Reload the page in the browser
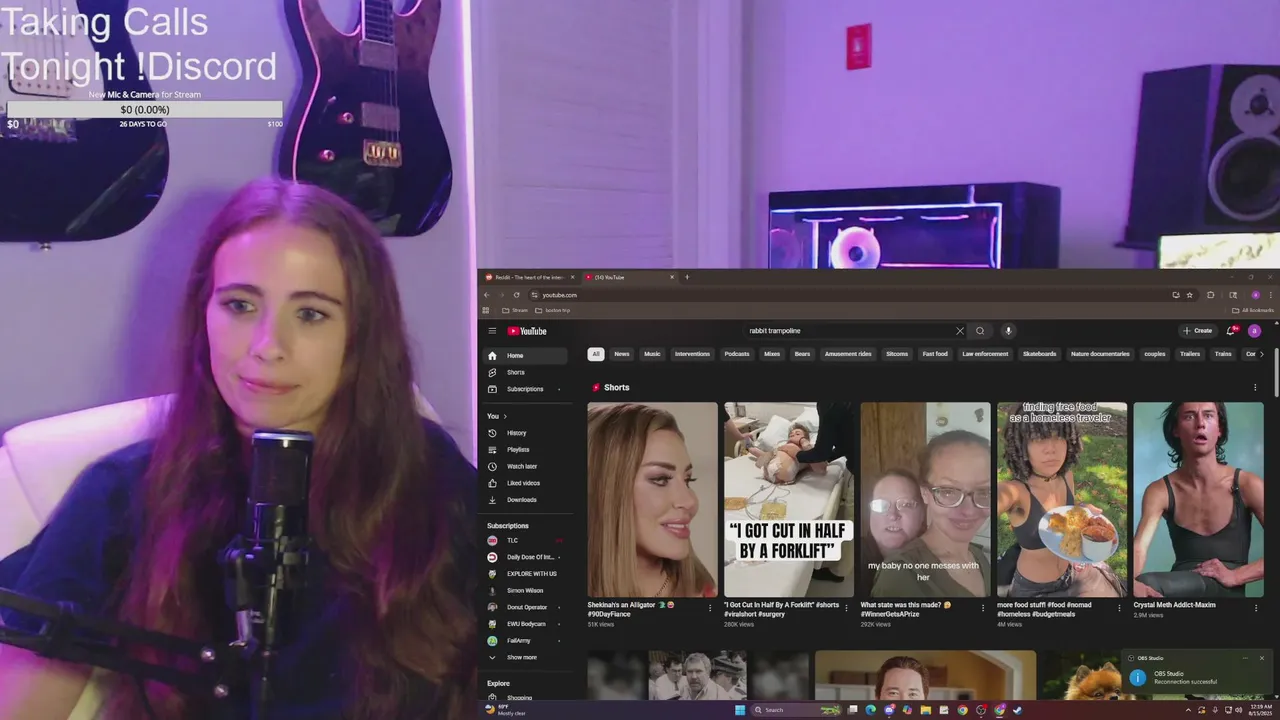1280x720 pixels. coord(516,295)
